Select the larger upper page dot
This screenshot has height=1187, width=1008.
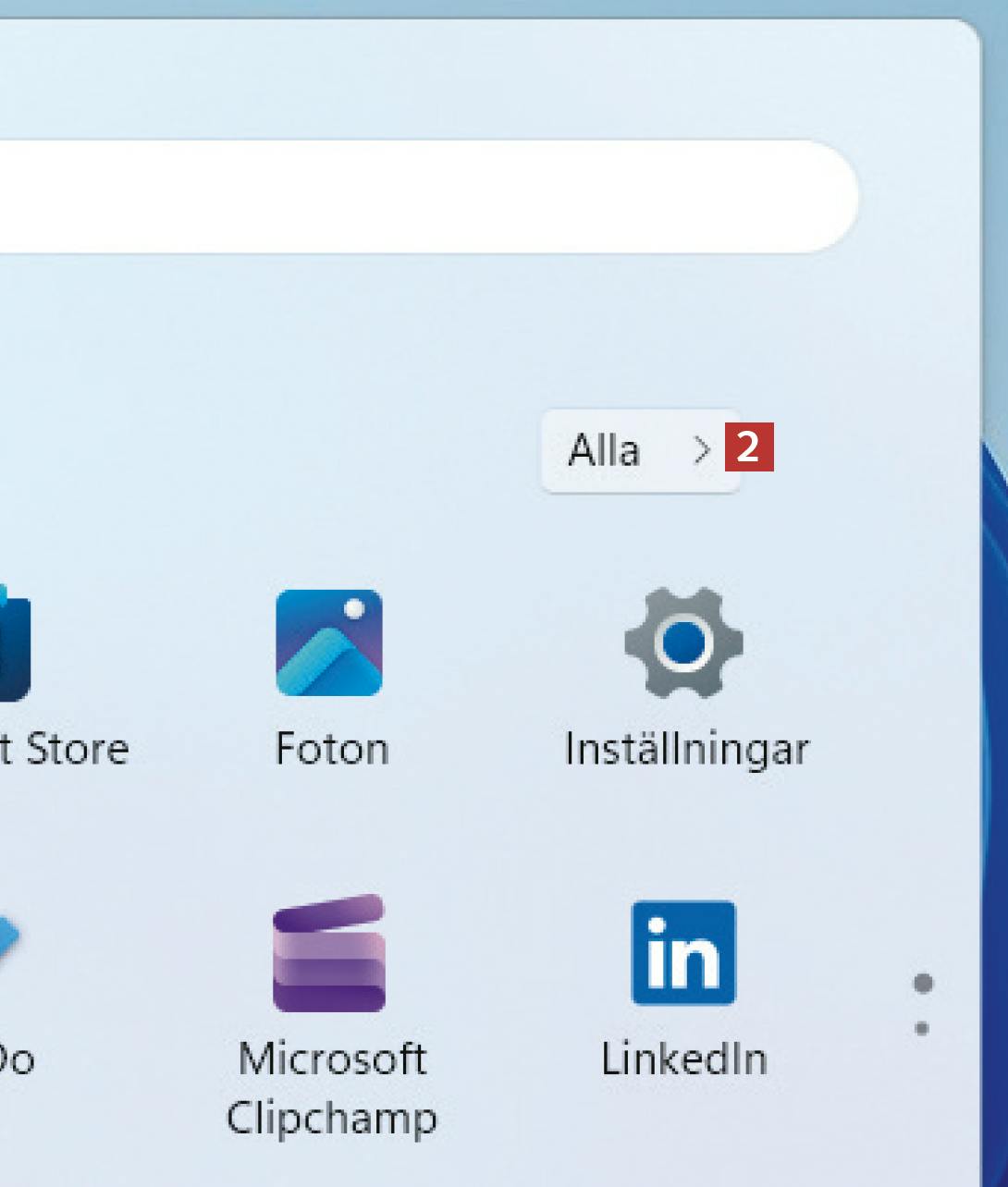pyautogui.click(x=922, y=983)
